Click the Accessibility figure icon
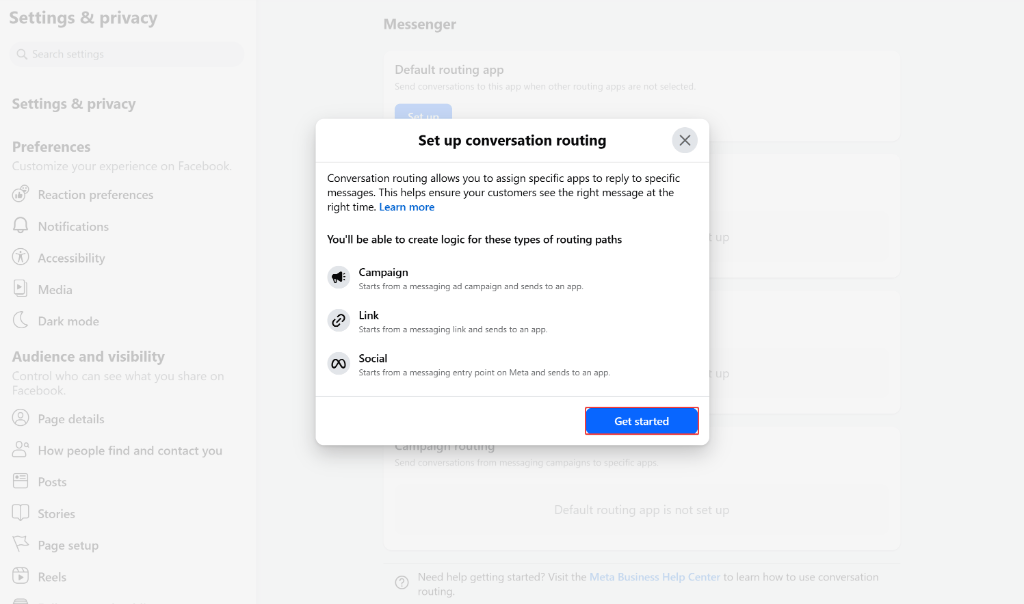This screenshot has width=1024, height=604. (x=20, y=257)
